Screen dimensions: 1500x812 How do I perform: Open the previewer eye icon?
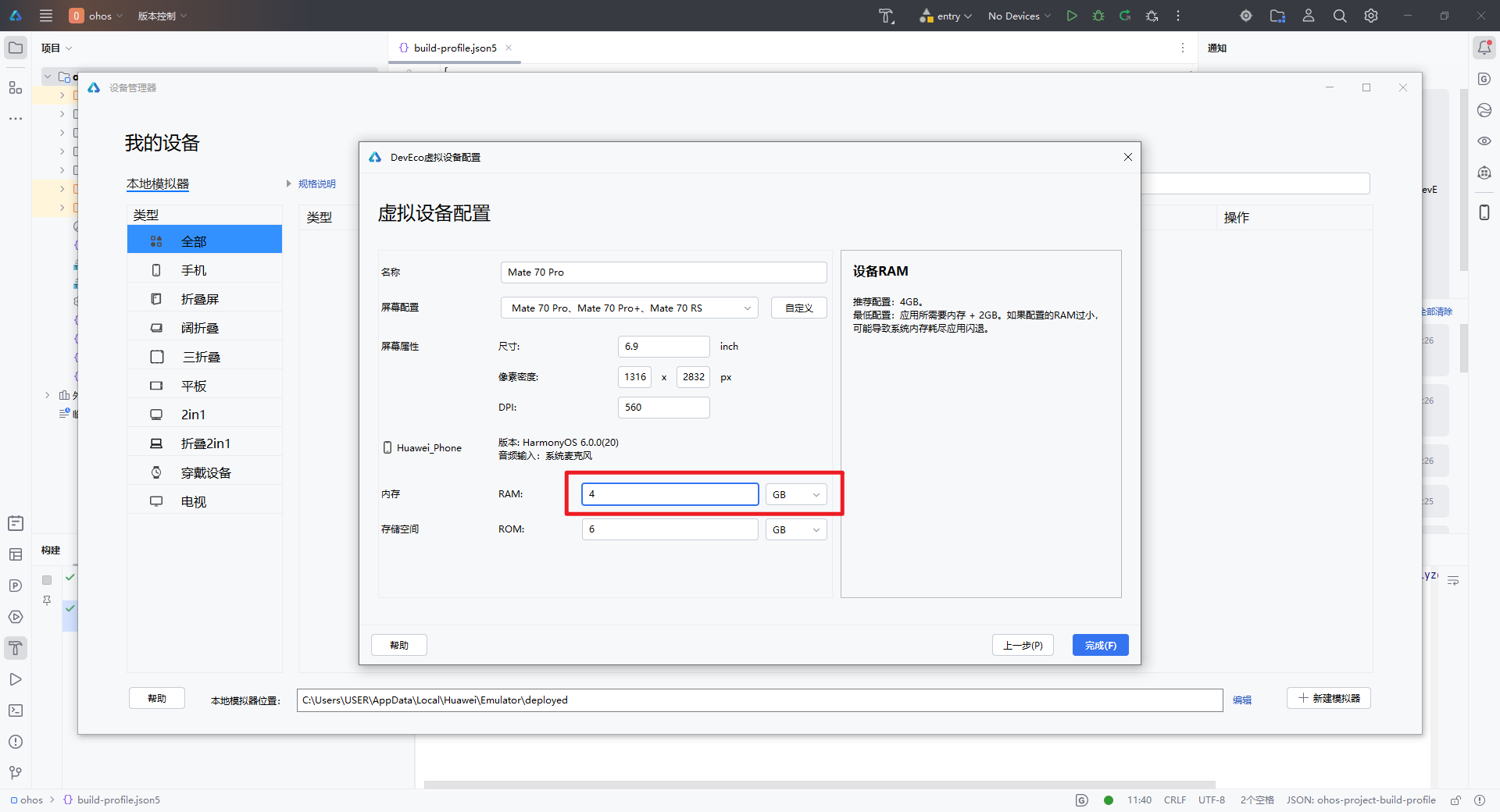(x=1484, y=141)
